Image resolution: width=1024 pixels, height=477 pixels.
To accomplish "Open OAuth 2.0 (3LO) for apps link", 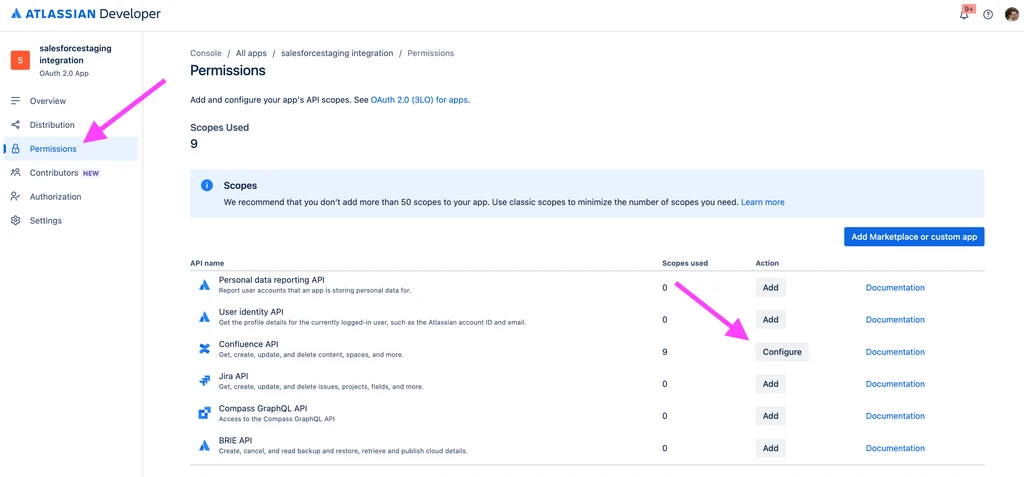I will point(420,100).
